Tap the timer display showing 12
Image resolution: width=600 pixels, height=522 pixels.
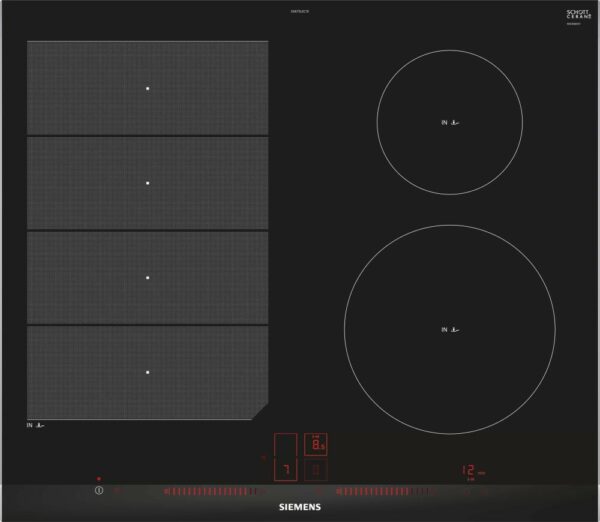473,471
